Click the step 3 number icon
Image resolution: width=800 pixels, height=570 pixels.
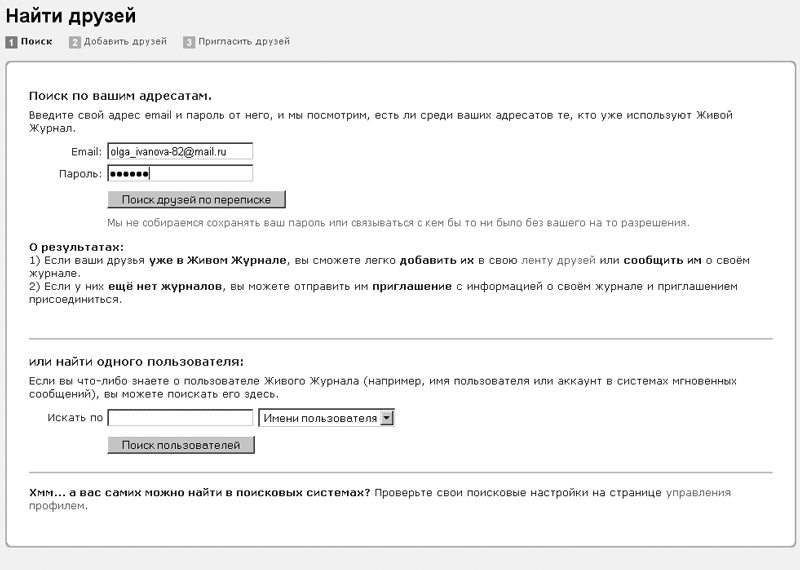pos(188,42)
